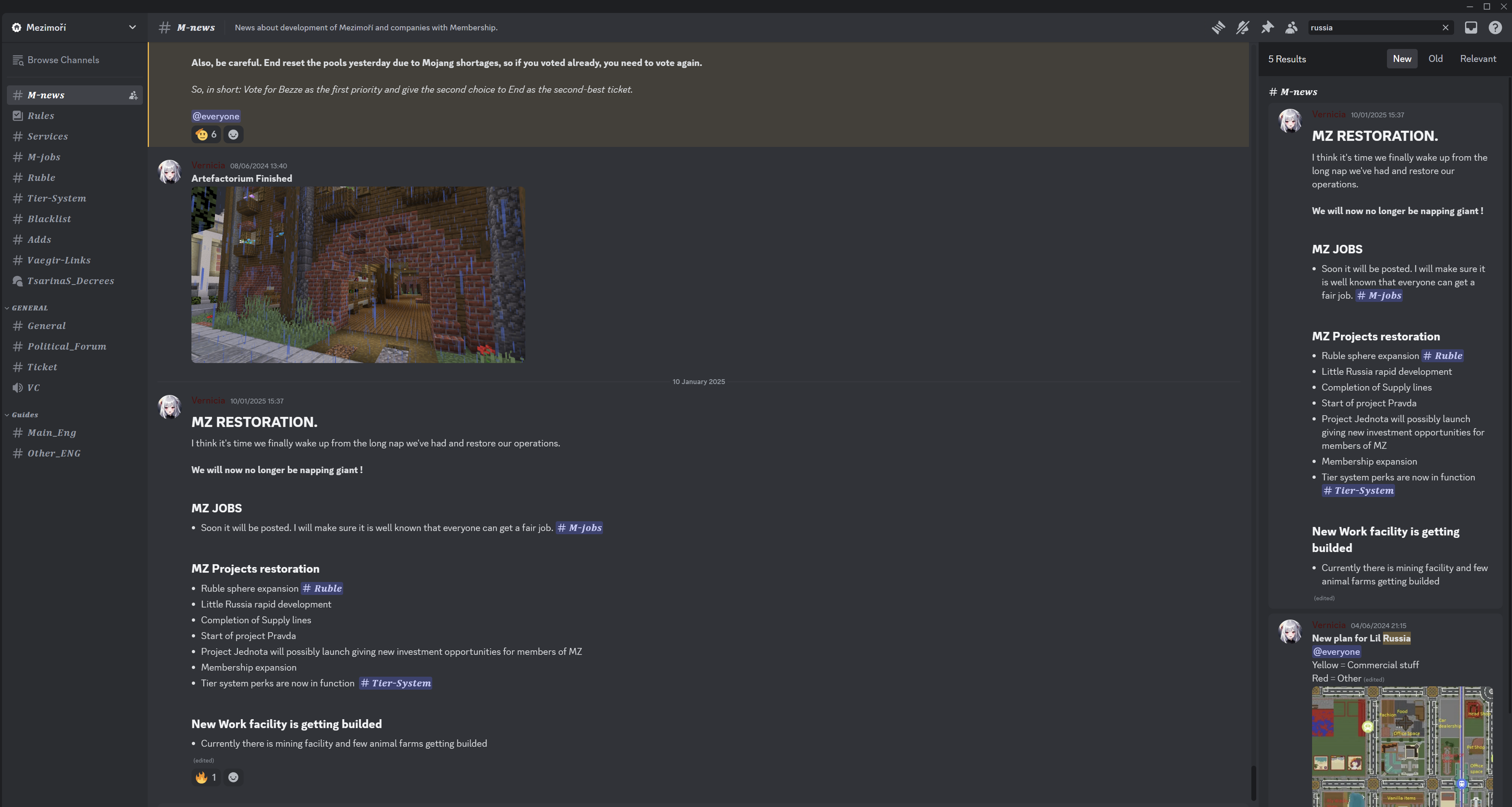Screen dimensions: 1512x807
Task: Open the TsarinaS_Decrees forum channel
Action: click(74, 280)
